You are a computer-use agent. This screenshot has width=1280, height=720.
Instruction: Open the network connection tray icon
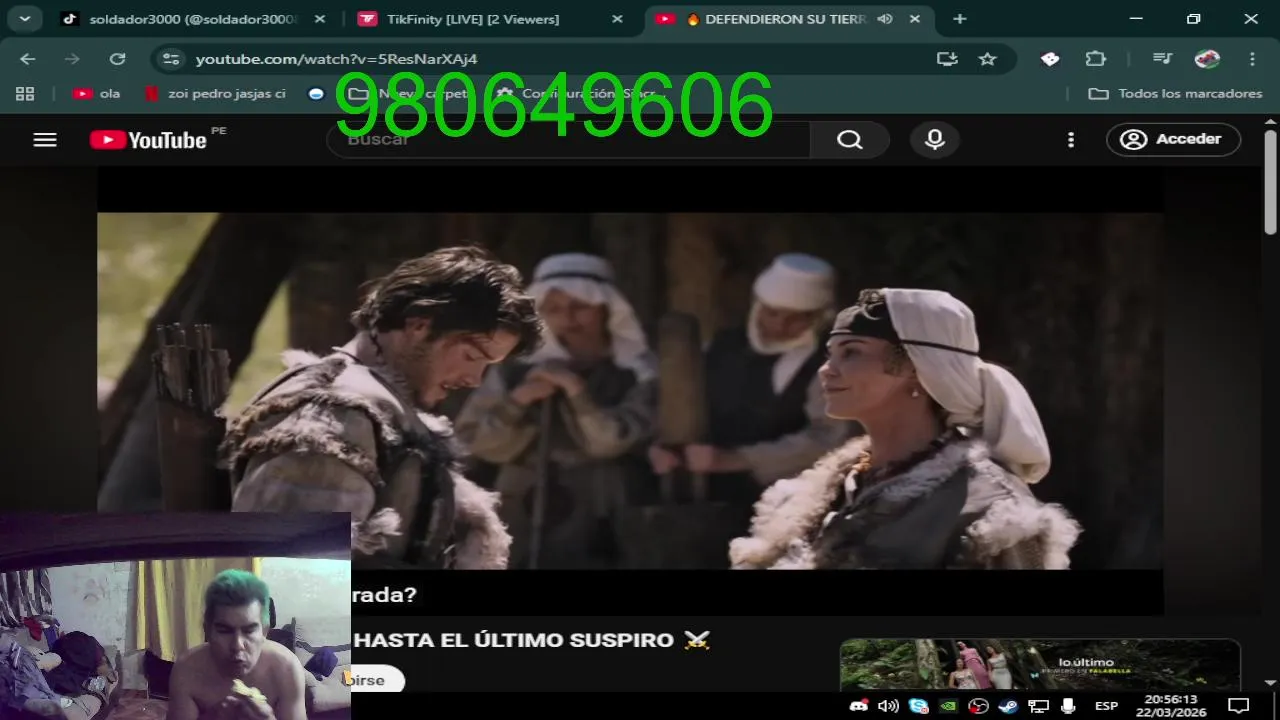click(1038, 706)
